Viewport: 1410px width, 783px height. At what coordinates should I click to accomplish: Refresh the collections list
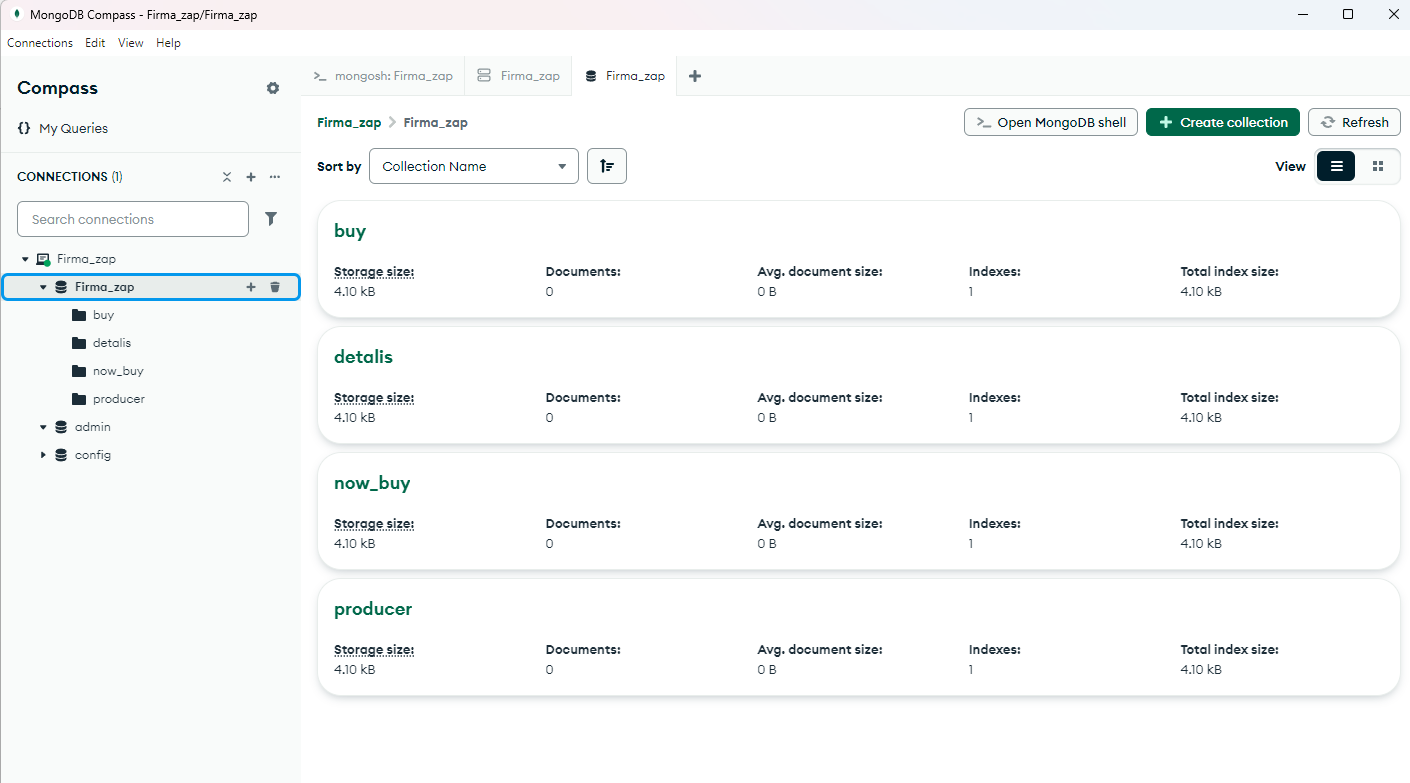click(1354, 122)
